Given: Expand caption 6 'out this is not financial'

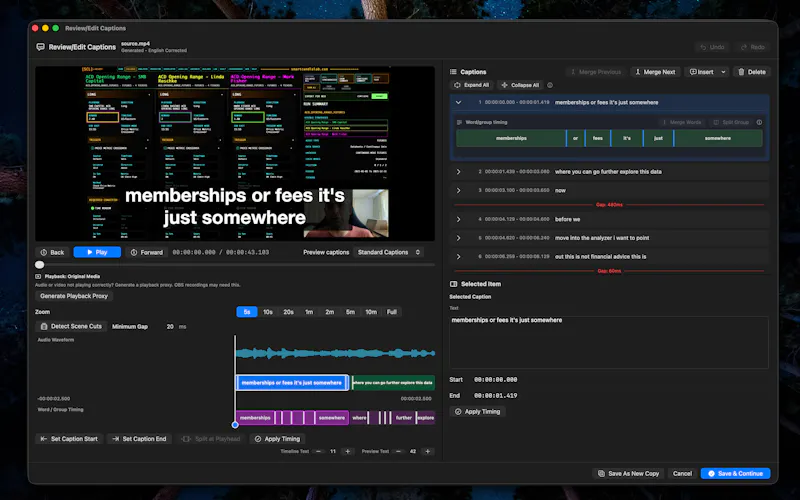Looking at the screenshot, I should pyautogui.click(x=458, y=257).
